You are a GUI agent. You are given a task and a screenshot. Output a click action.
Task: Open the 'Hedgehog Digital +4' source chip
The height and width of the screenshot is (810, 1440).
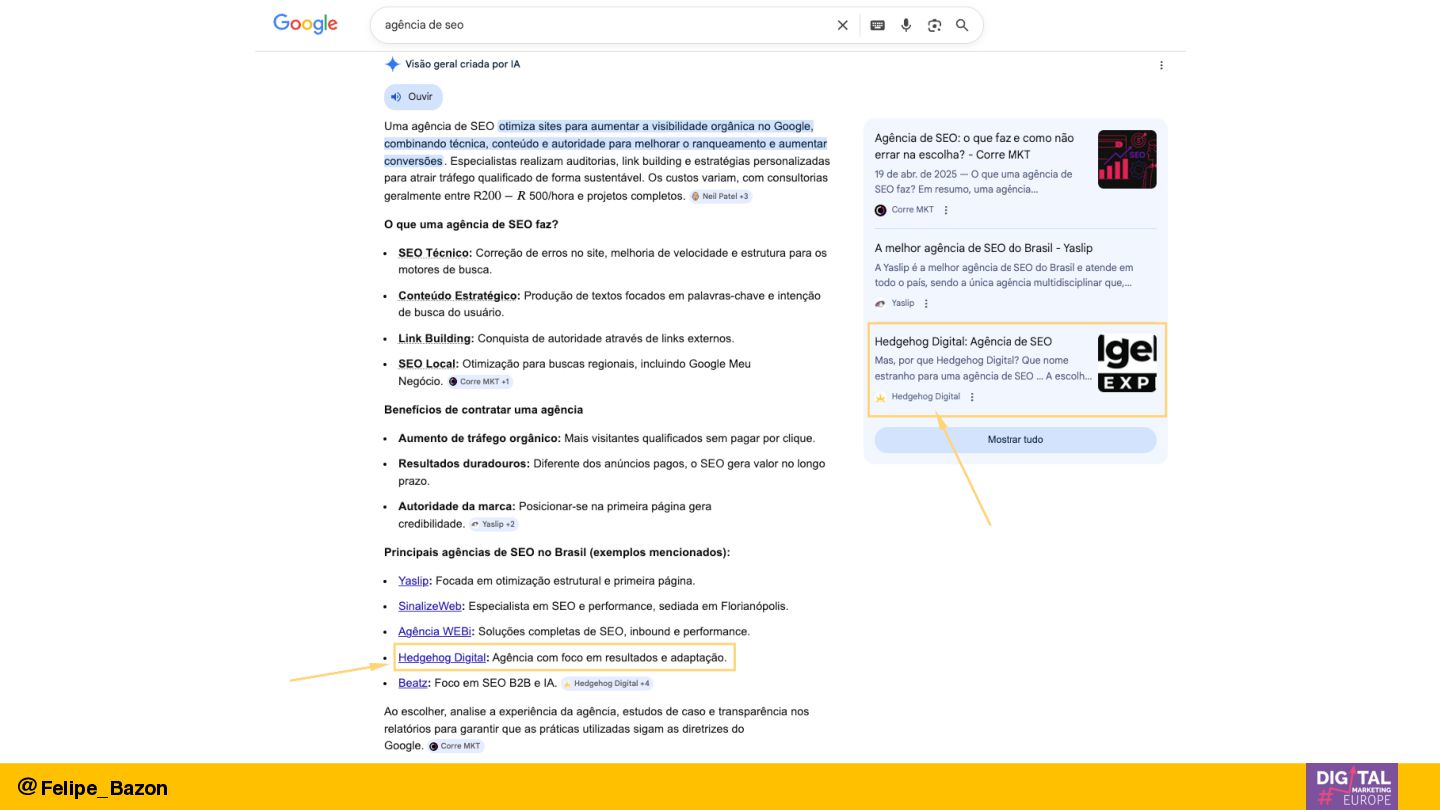pyautogui.click(x=606, y=684)
